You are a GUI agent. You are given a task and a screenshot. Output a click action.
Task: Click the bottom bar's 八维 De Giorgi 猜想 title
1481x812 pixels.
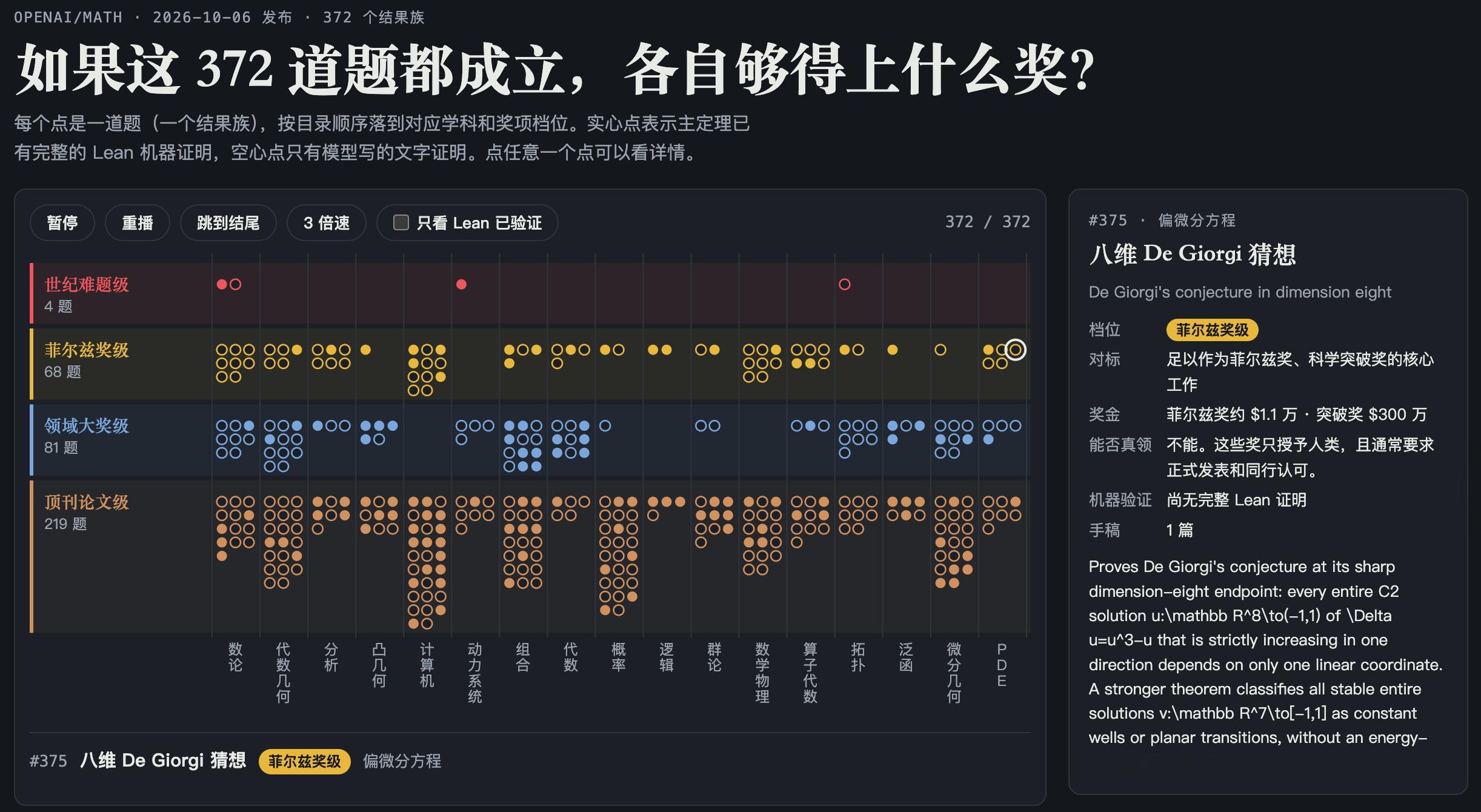click(x=163, y=760)
